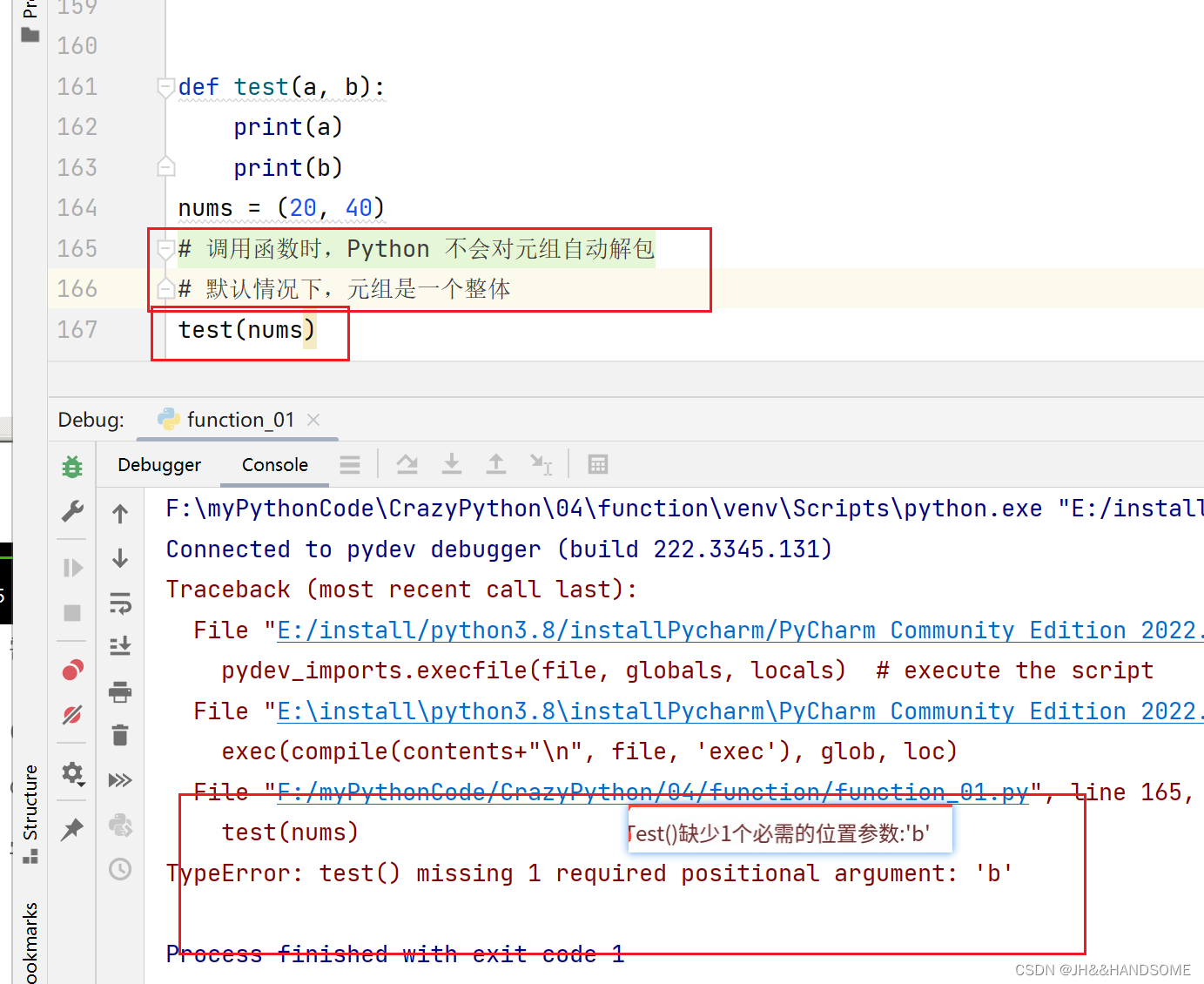Image resolution: width=1204 pixels, height=984 pixels.
Task: Click 'Connected to pydev debugger' console line
Action: [499, 549]
